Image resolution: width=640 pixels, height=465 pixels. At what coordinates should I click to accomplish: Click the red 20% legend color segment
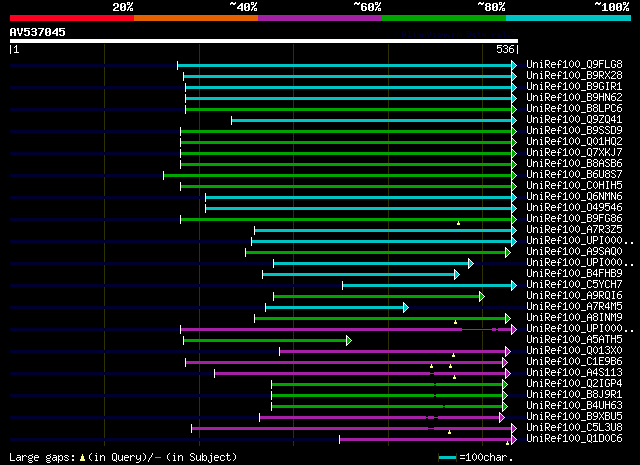click(x=72, y=18)
